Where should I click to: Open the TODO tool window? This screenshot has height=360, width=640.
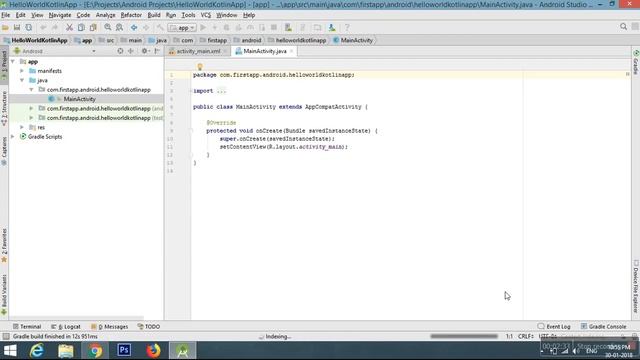[x=149, y=327]
